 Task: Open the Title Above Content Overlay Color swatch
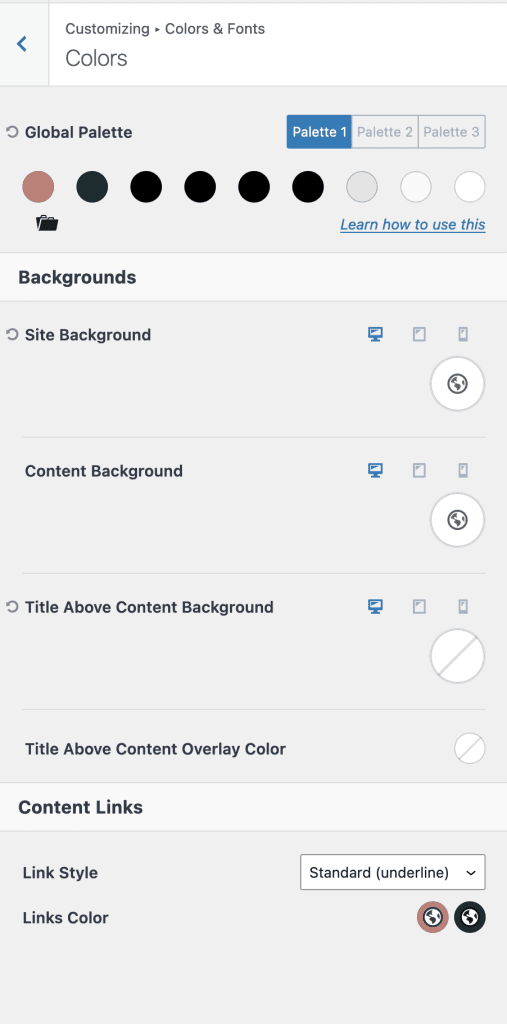click(470, 748)
